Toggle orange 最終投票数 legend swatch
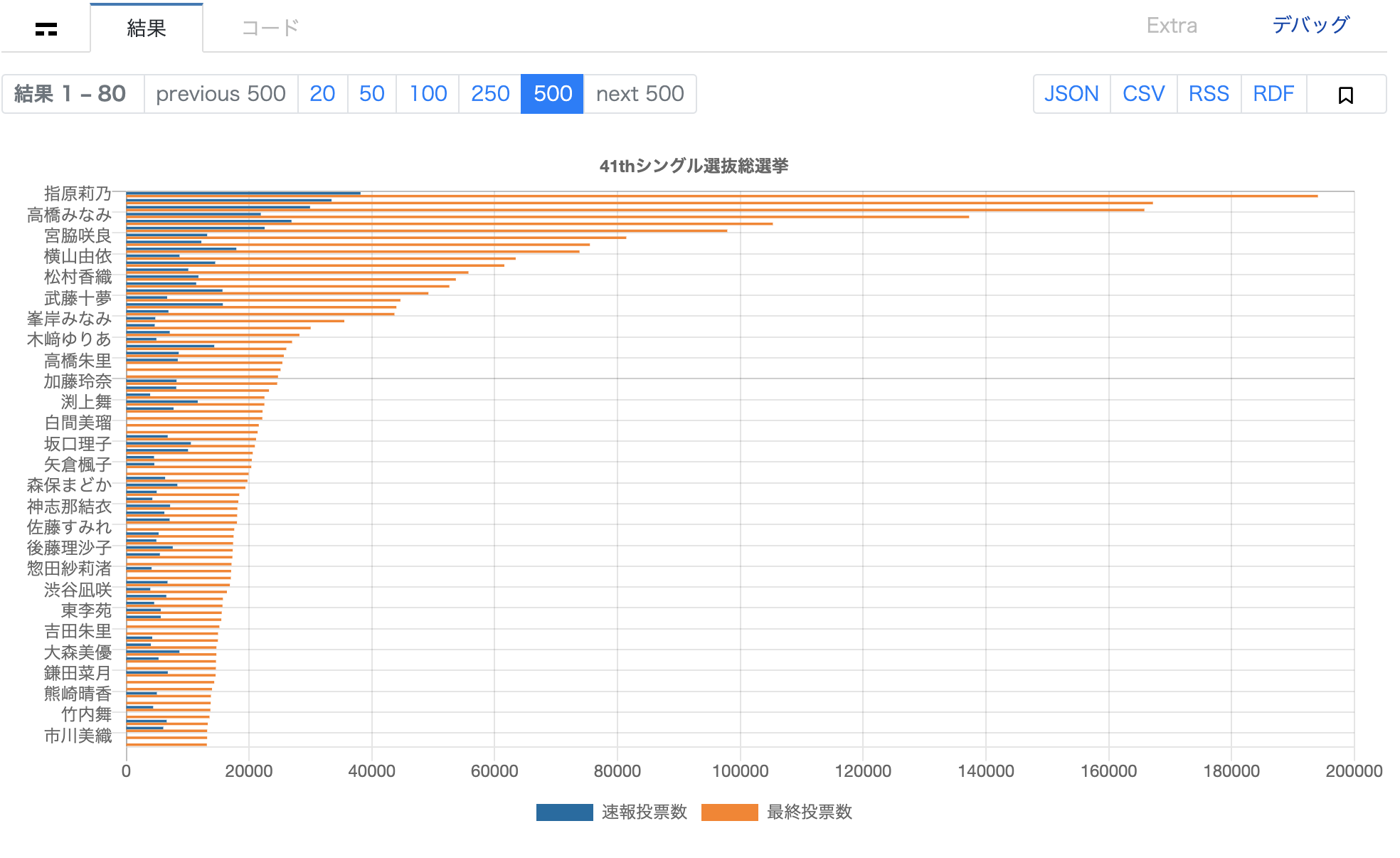This screenshot has width=1400, height=858. (x=729, y=812)
